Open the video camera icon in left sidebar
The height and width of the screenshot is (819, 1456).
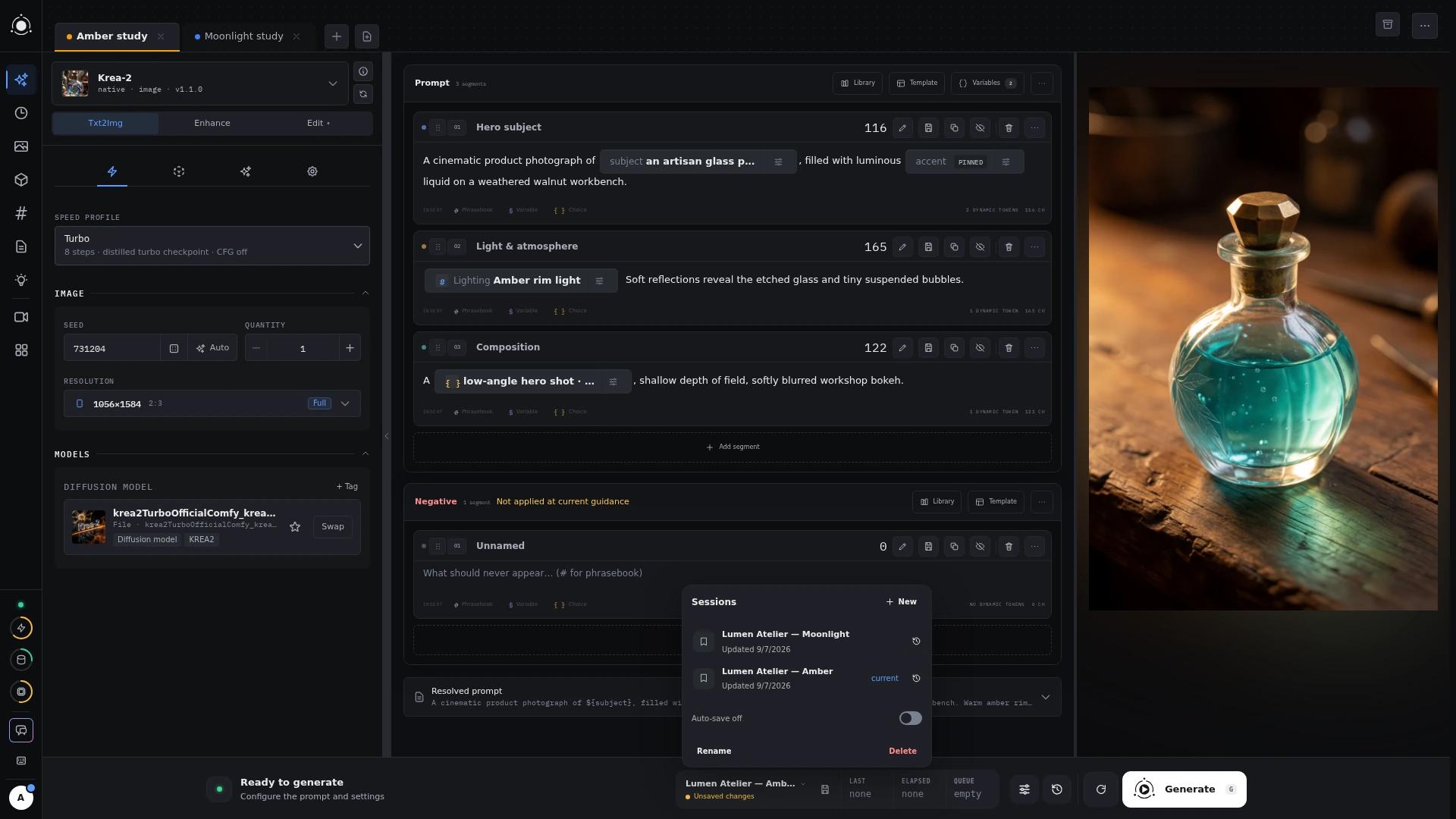click(21, 317)
